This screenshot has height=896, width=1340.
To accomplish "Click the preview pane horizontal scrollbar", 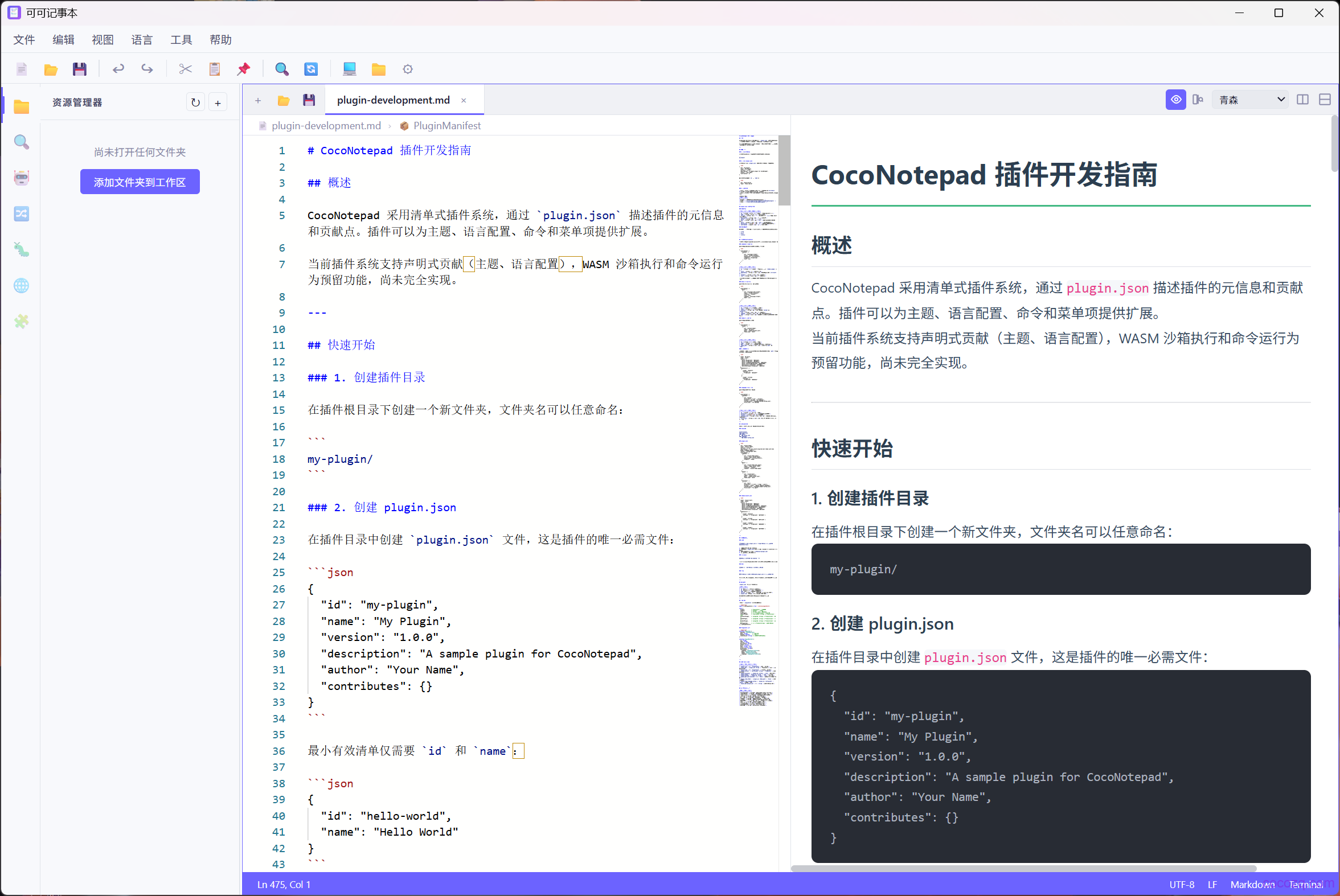I will 1023,868.
